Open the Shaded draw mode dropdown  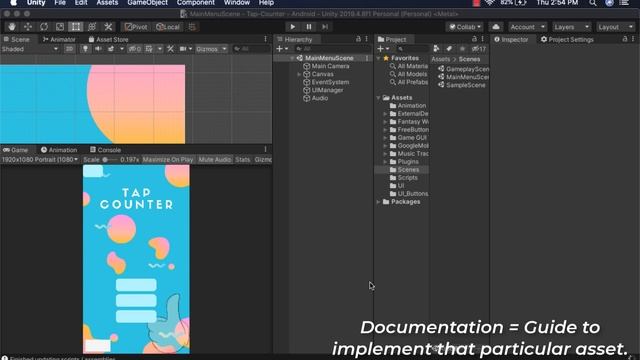(x=30, y=49)
